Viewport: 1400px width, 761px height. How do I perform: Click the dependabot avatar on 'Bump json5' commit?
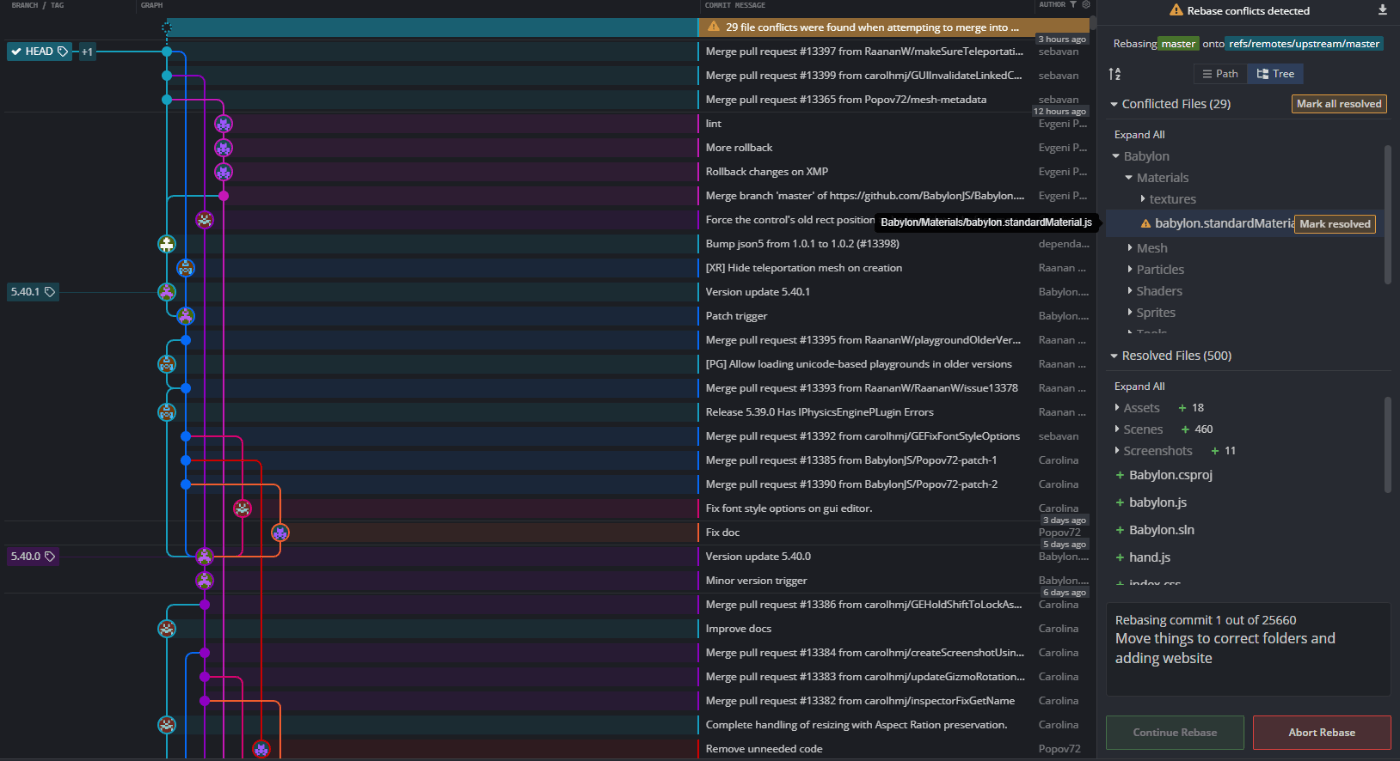[x=167, y=244]
